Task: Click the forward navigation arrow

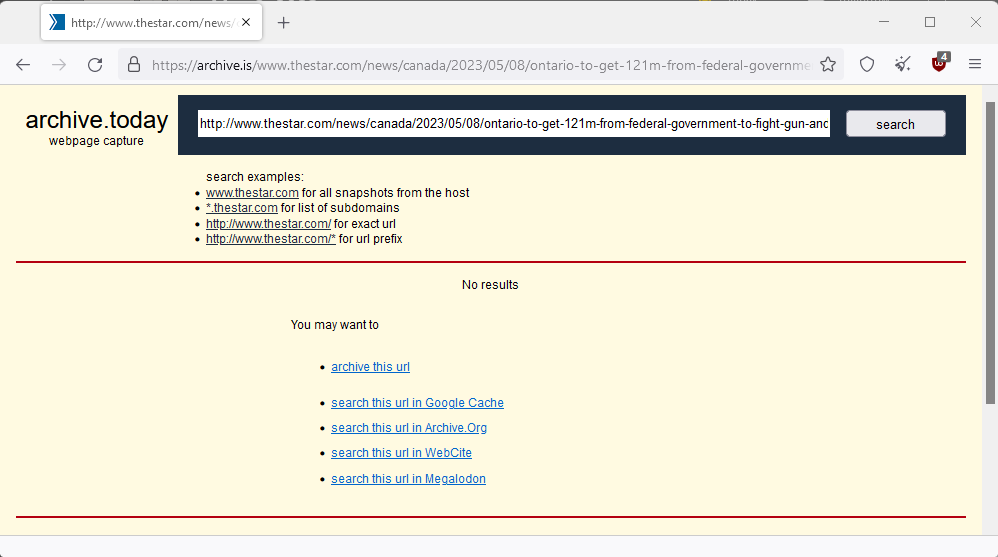Action: pos(59,64)
